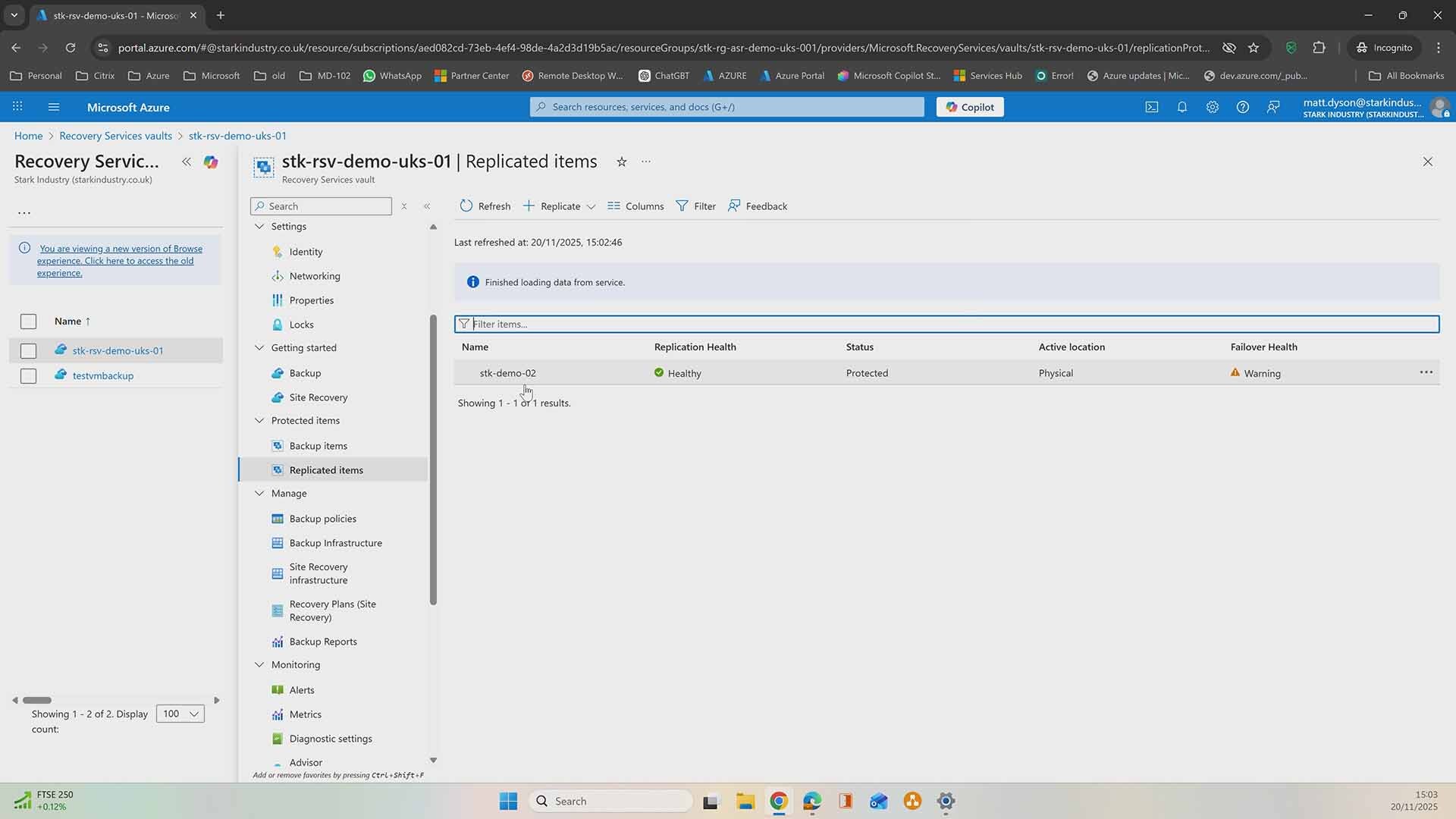This screenshot has width=1456, height=819.
Task: Open the notifications bell icon
Action: point(1181,107)
